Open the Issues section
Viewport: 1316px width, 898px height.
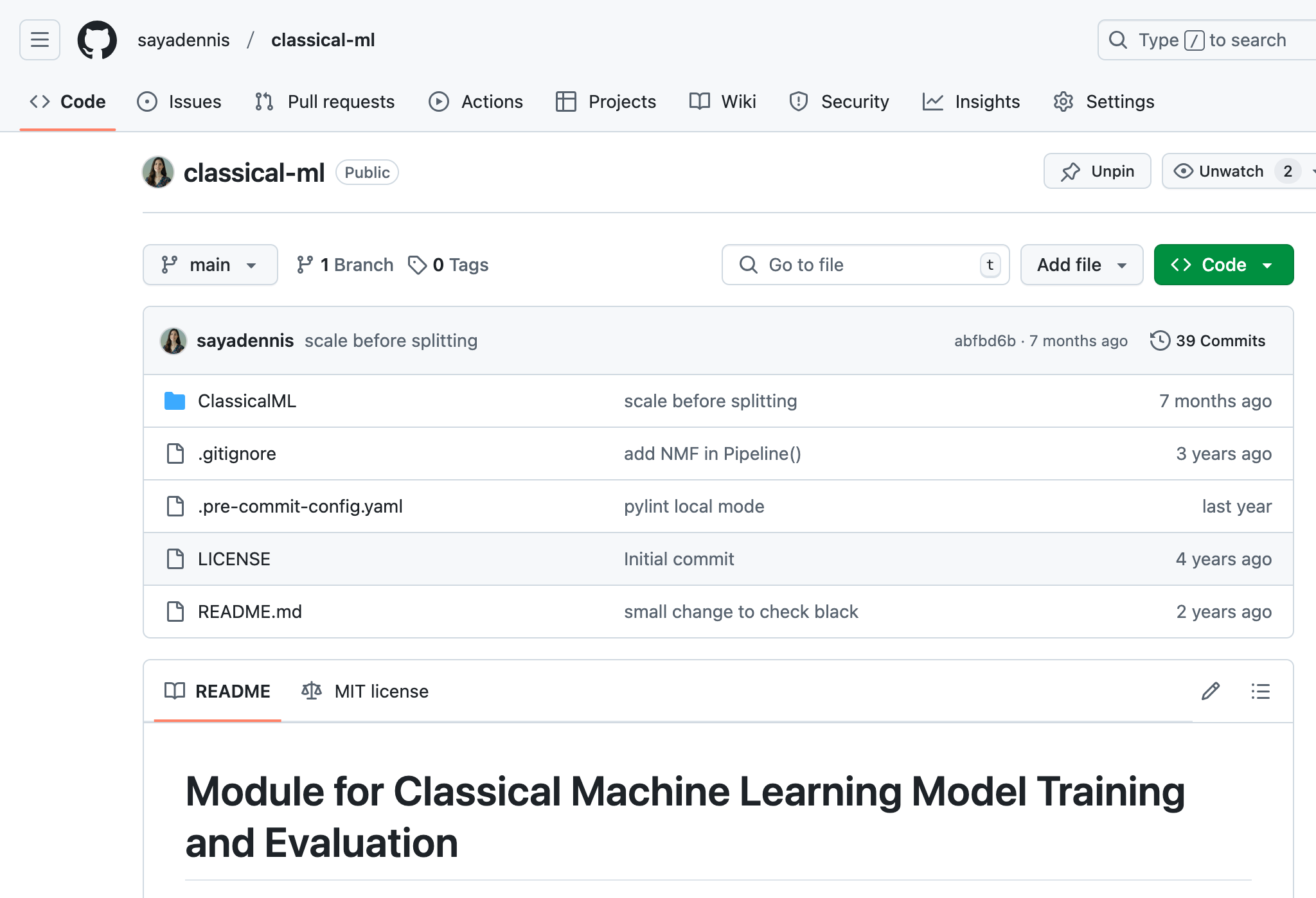(180, 101)
